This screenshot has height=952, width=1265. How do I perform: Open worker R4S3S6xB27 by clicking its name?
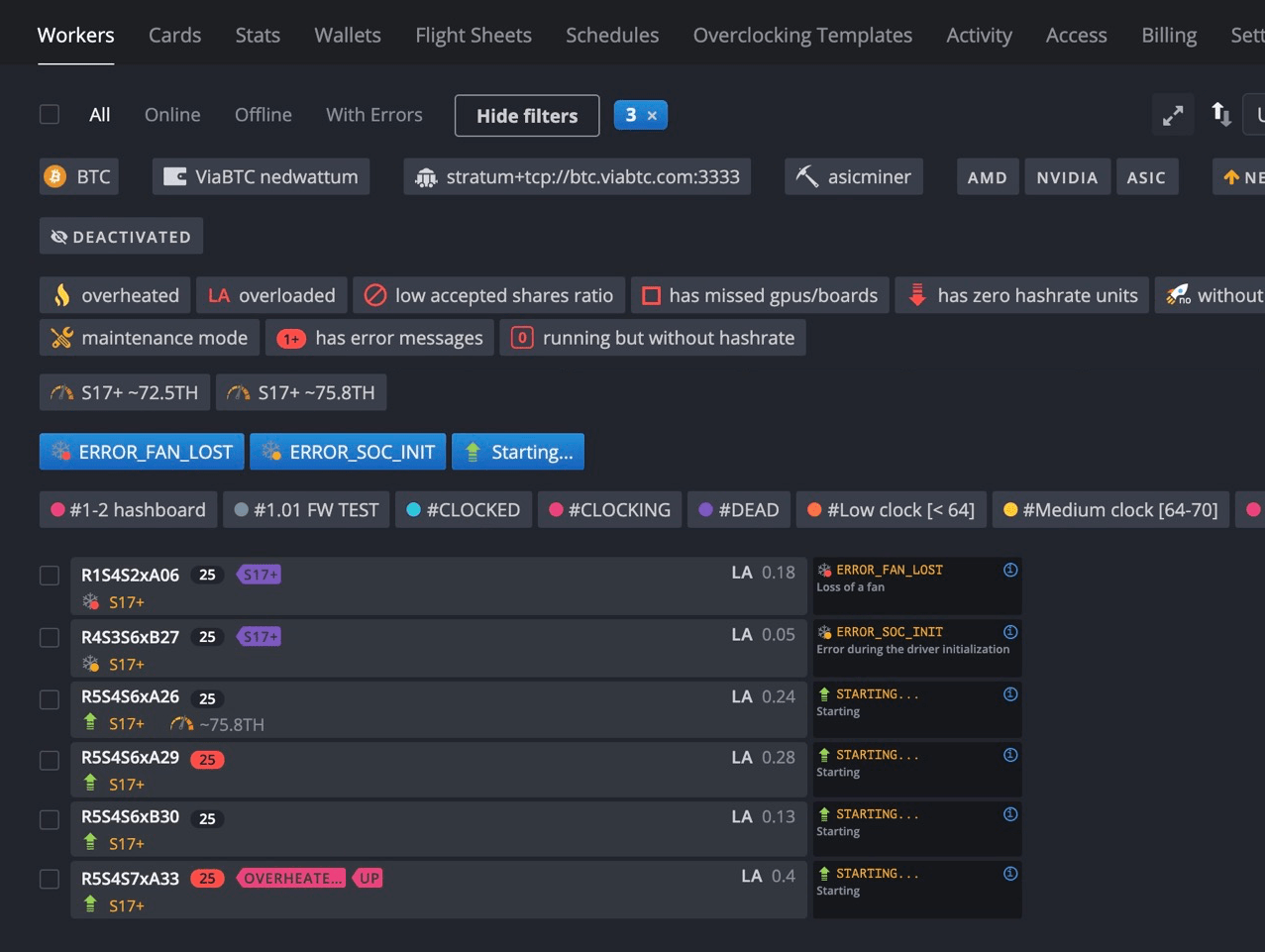tap(132, 637)
